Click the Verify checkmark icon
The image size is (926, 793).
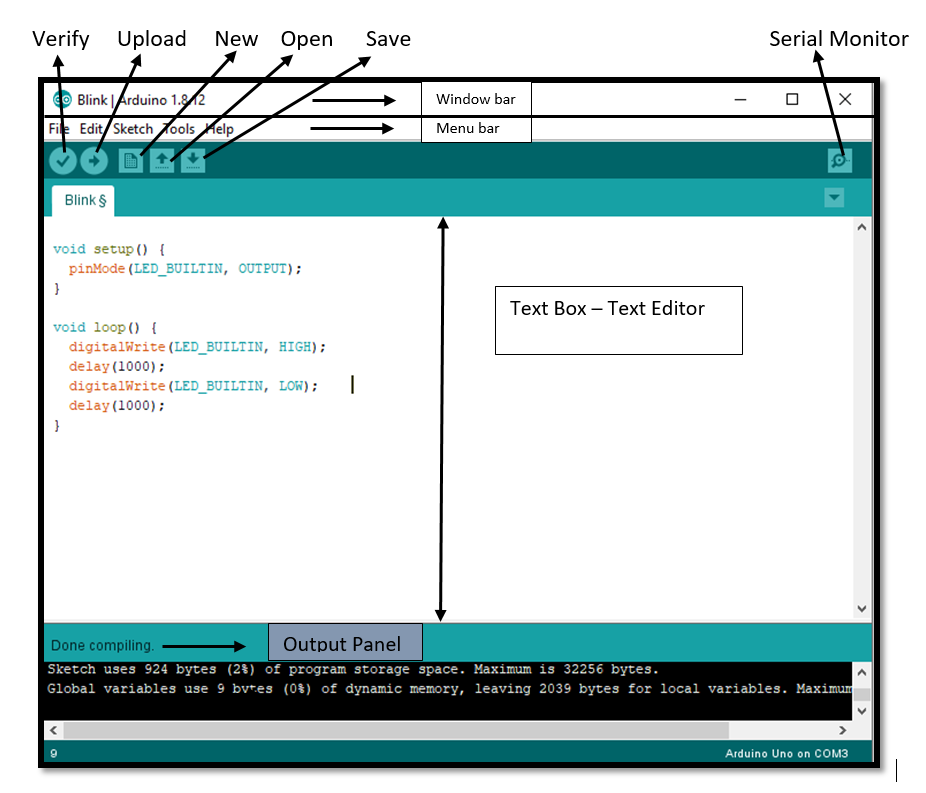click(63, 161)
